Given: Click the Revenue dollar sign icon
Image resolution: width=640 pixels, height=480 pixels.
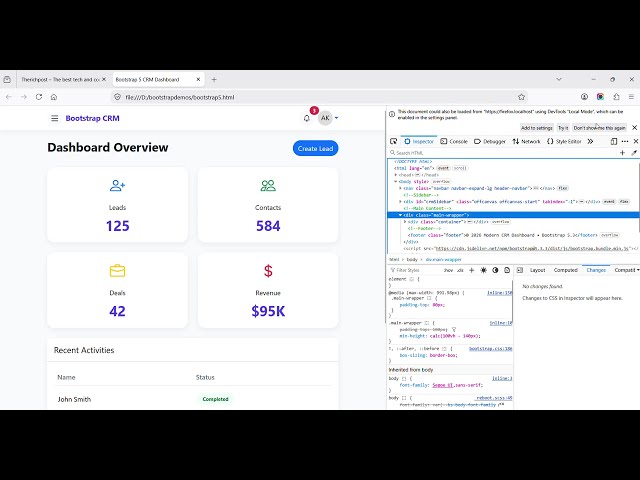Looking at the screenshot, I should 268,271.
